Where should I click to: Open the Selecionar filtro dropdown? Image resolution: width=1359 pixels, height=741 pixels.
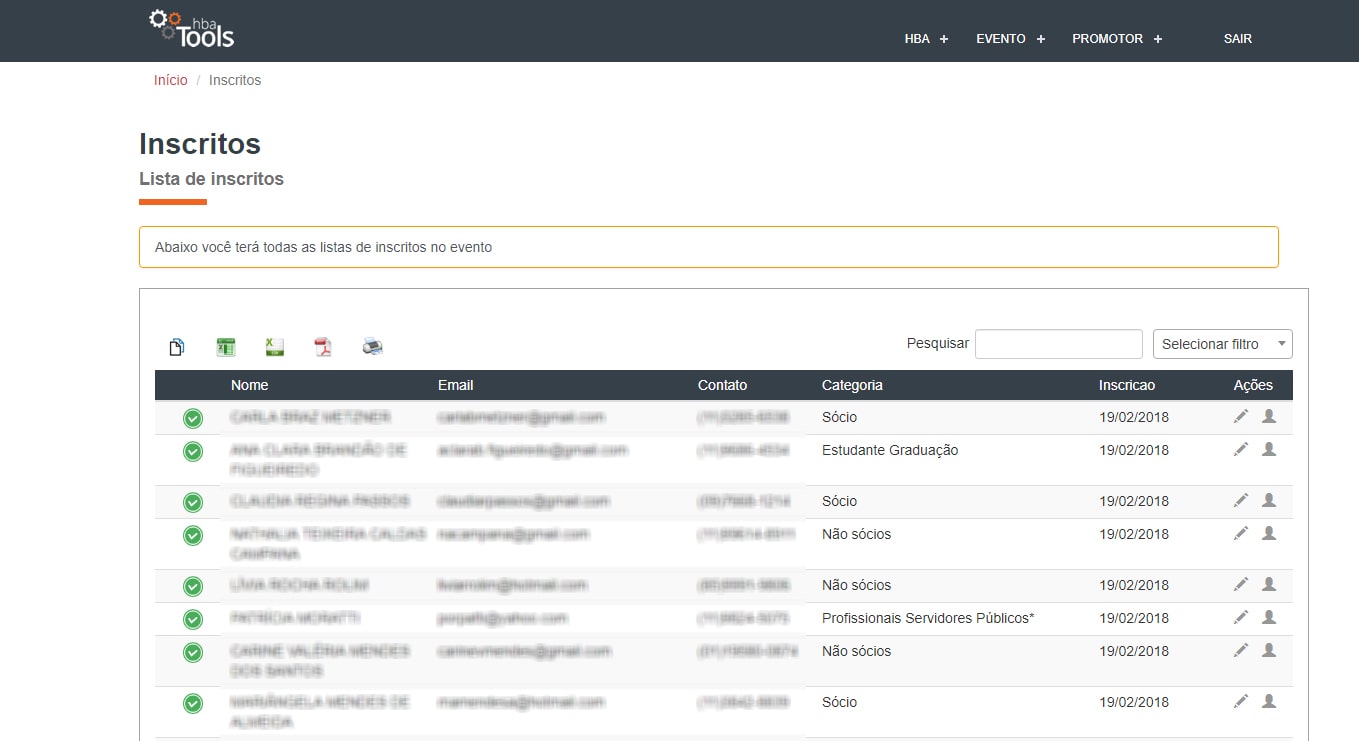[x=1223, y=344]
